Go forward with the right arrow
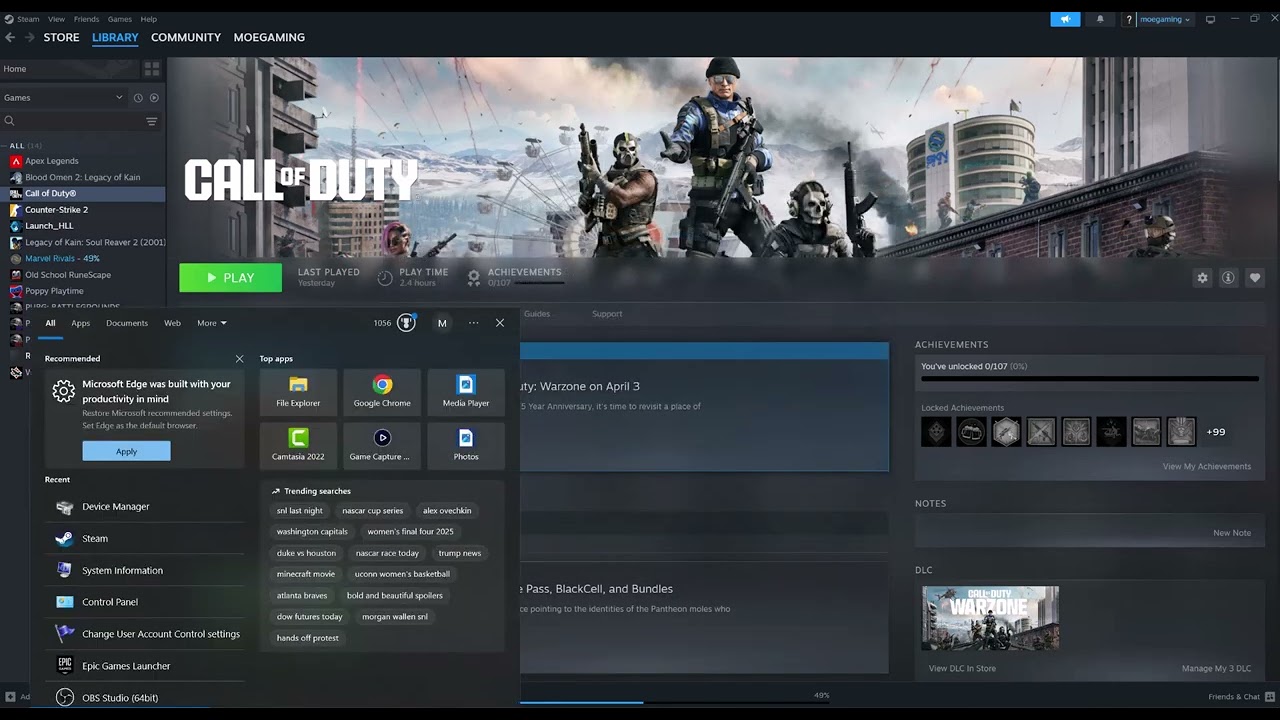The width and height of the screenshot is (1280, 720). click(x=29, y=37)
